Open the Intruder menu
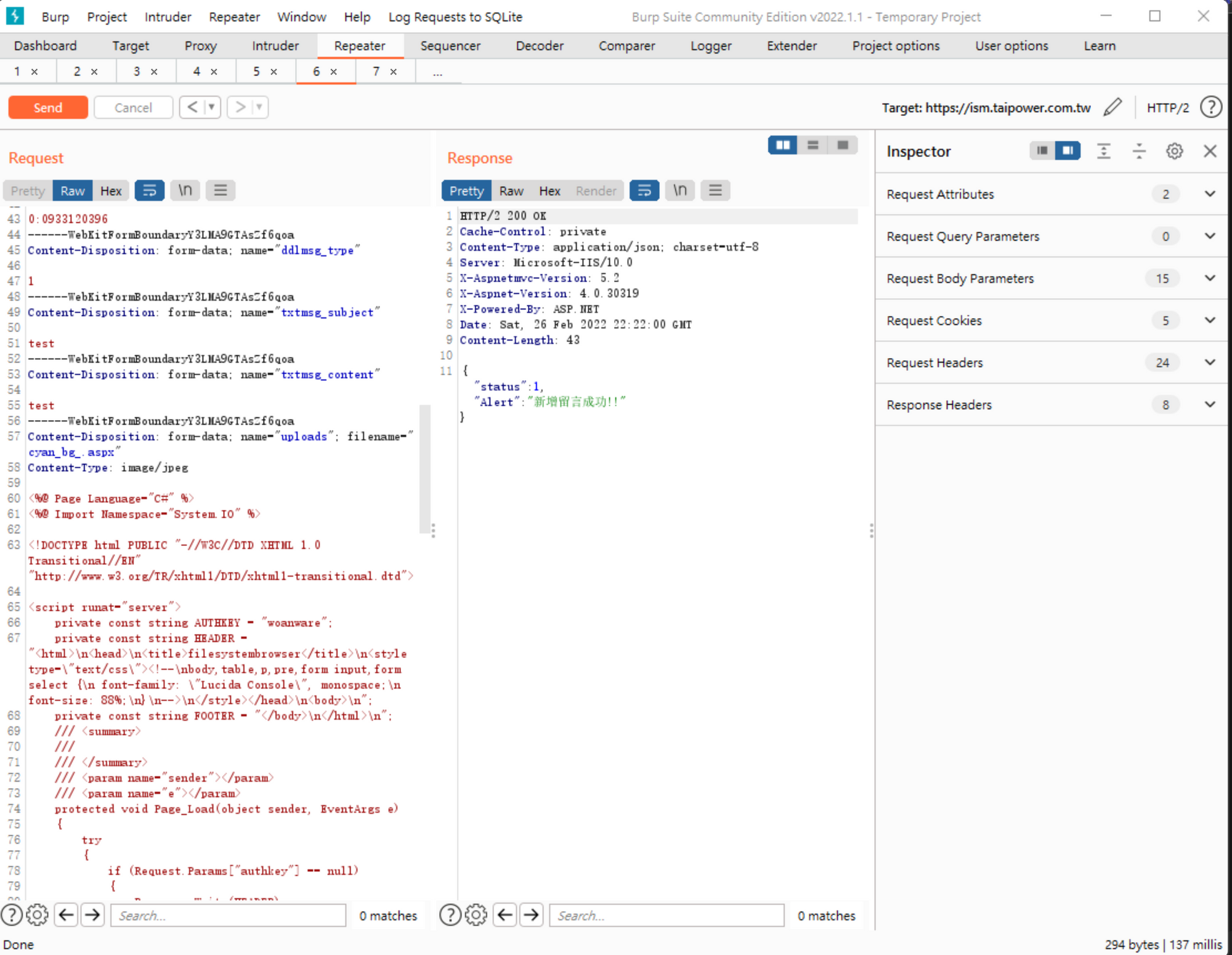This screenshot has width=1232, height=955. click(x=168, y=17)
